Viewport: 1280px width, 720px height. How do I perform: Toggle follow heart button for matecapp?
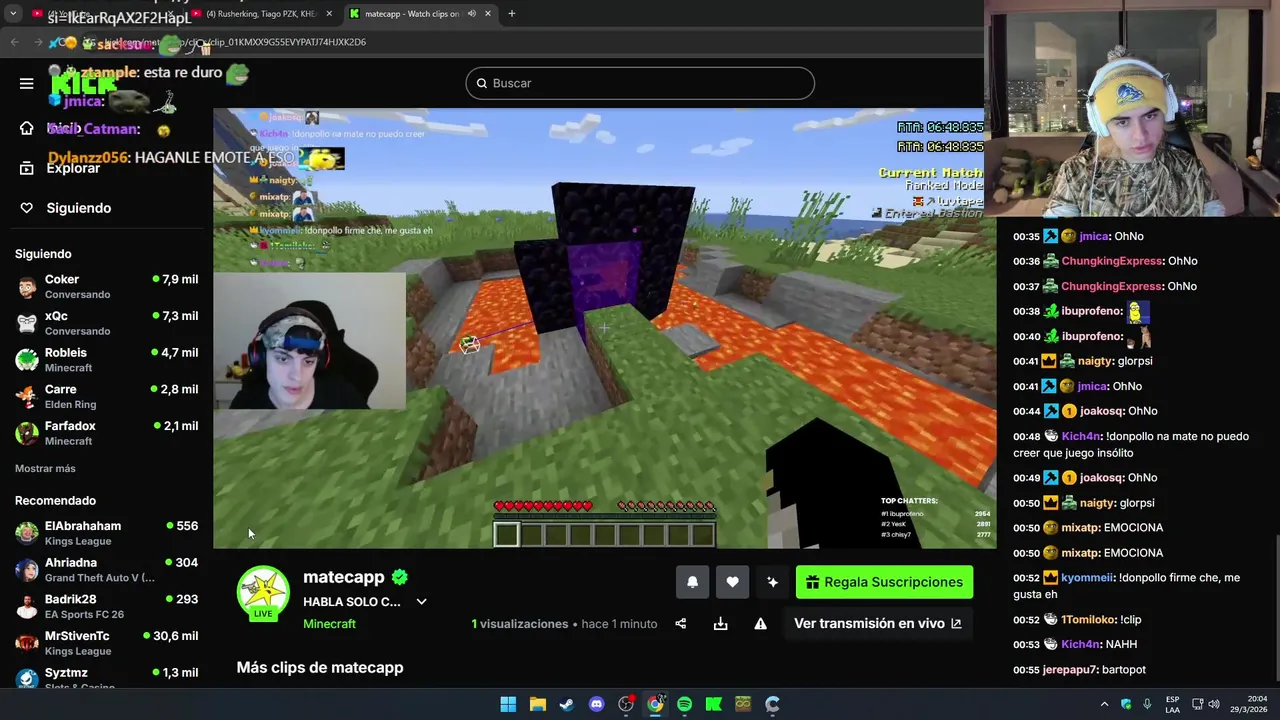click(x=732, y=582)
